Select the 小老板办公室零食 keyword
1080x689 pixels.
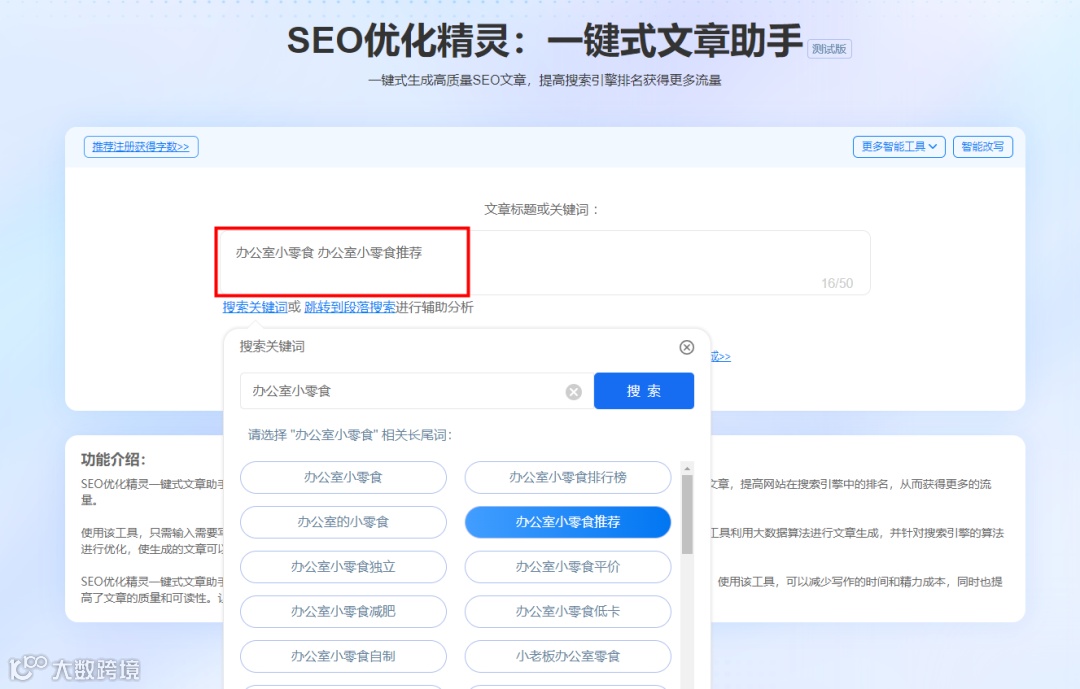click(x=568, y=657)
